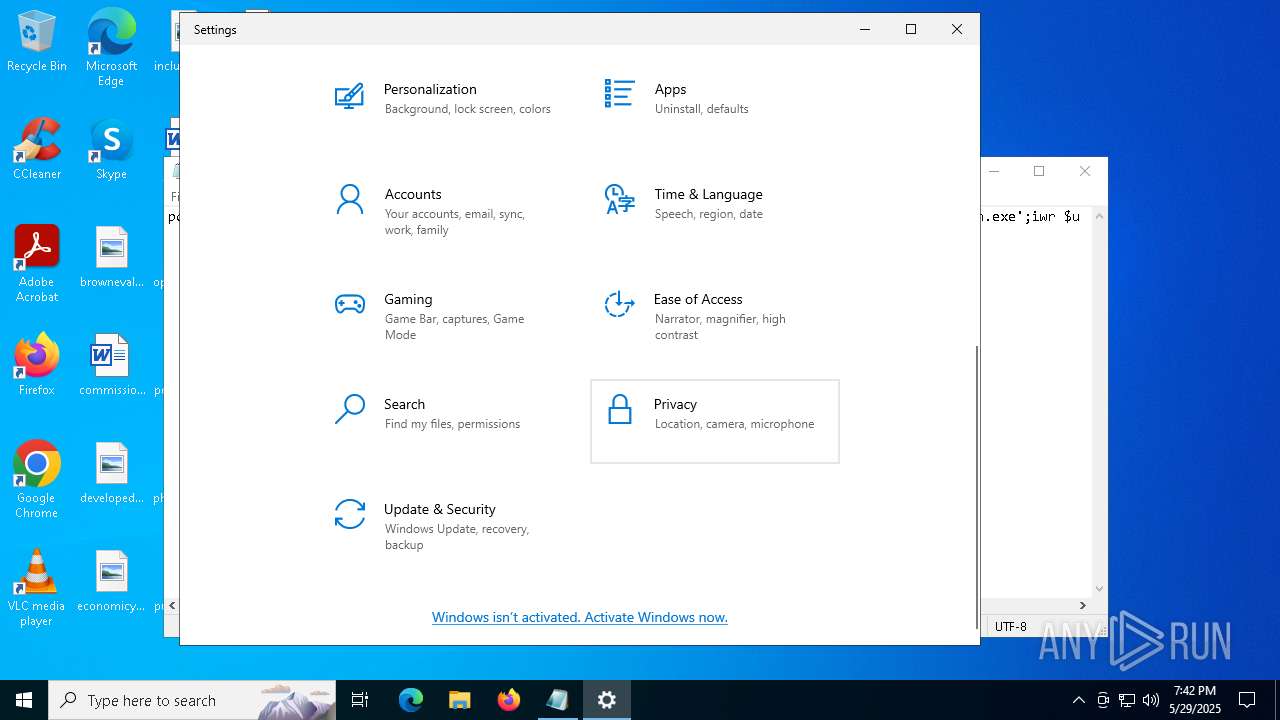This screenshot has width=1280, height=720.
Task: Open Personalization settings icon
Action: tap(349, 96)
